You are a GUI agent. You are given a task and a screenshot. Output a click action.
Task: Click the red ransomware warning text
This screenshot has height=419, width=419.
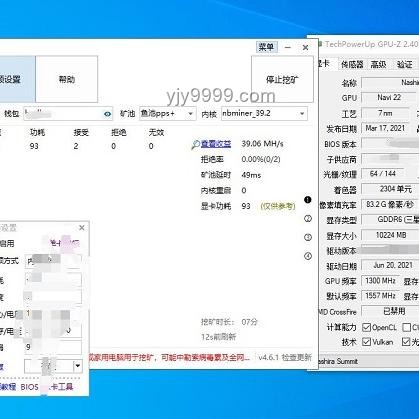click(169, 358)
